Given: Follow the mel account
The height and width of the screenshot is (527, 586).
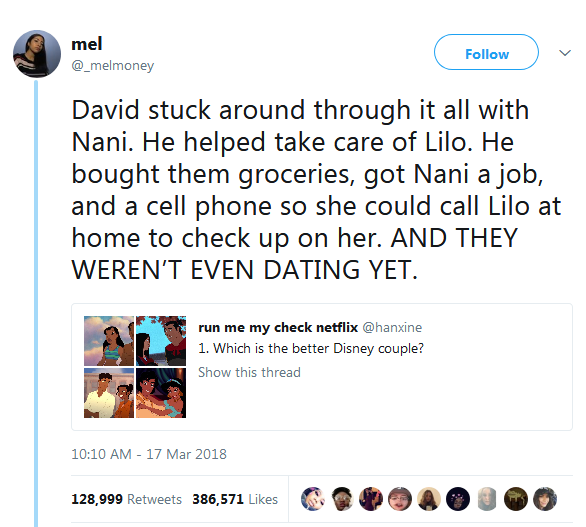Looking at the screenshot, I should 486,52.
